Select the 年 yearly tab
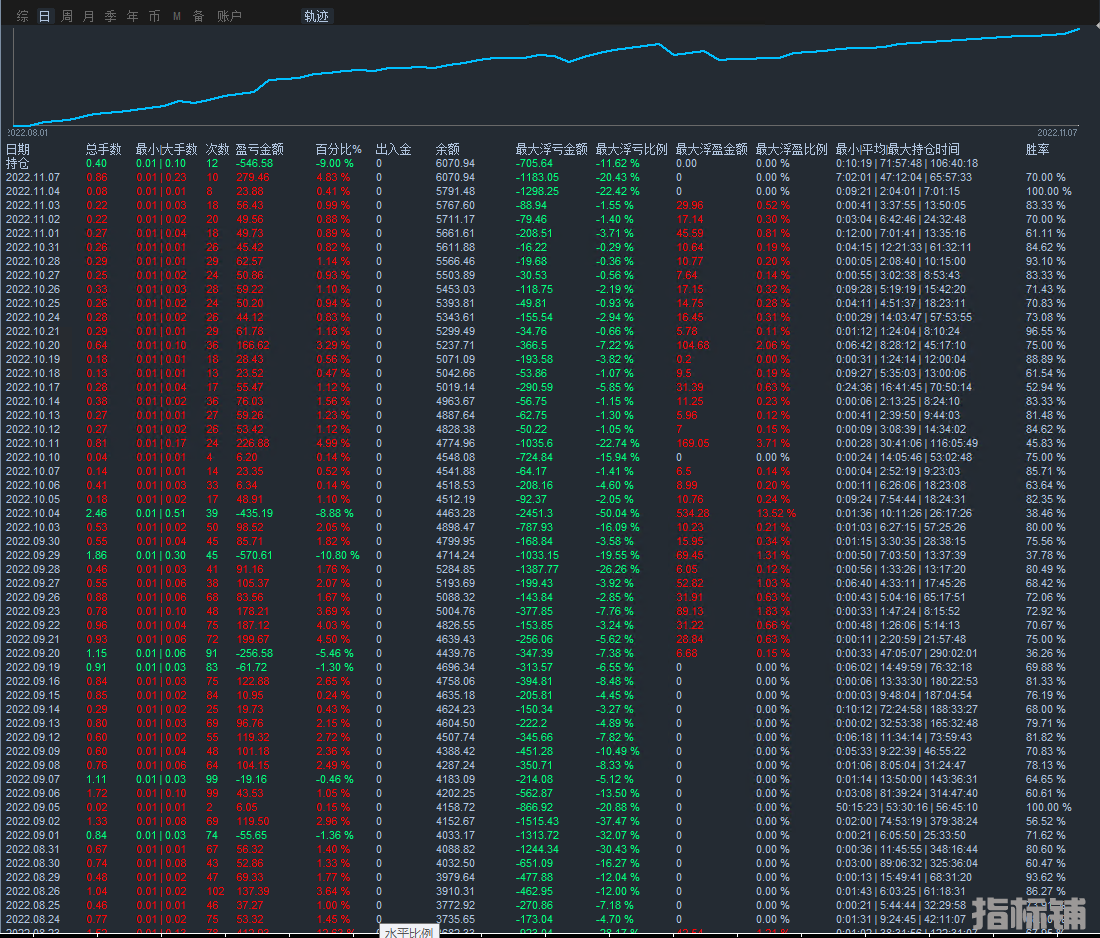 tap(133, 16)
